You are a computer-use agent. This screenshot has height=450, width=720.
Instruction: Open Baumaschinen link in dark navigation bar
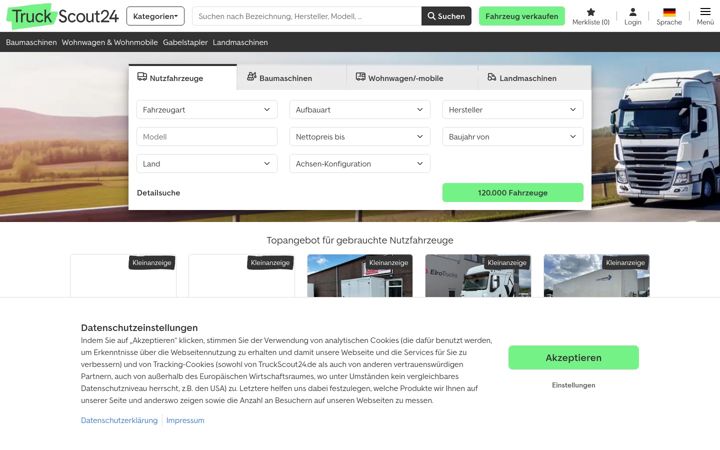31,42
